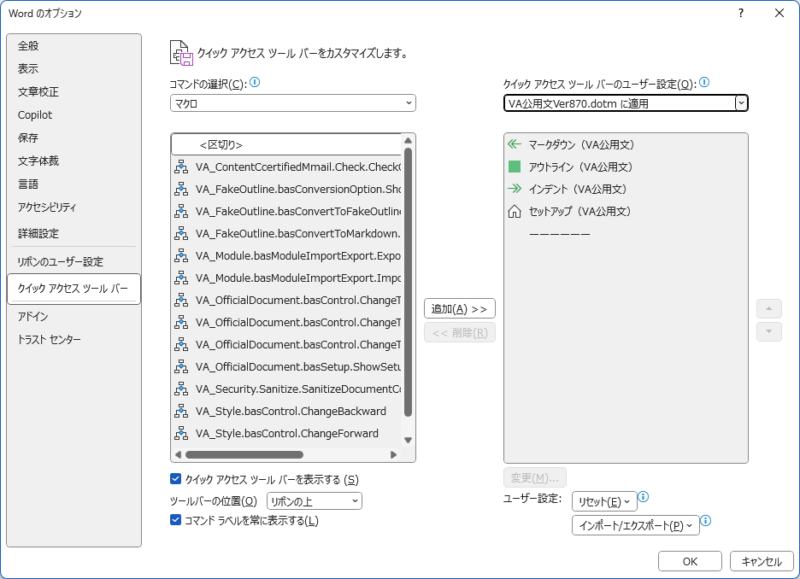Click info icon next to リセット button
Image resolution: width=800 pixels, height=579 pixels.
(x=644, y=497)
